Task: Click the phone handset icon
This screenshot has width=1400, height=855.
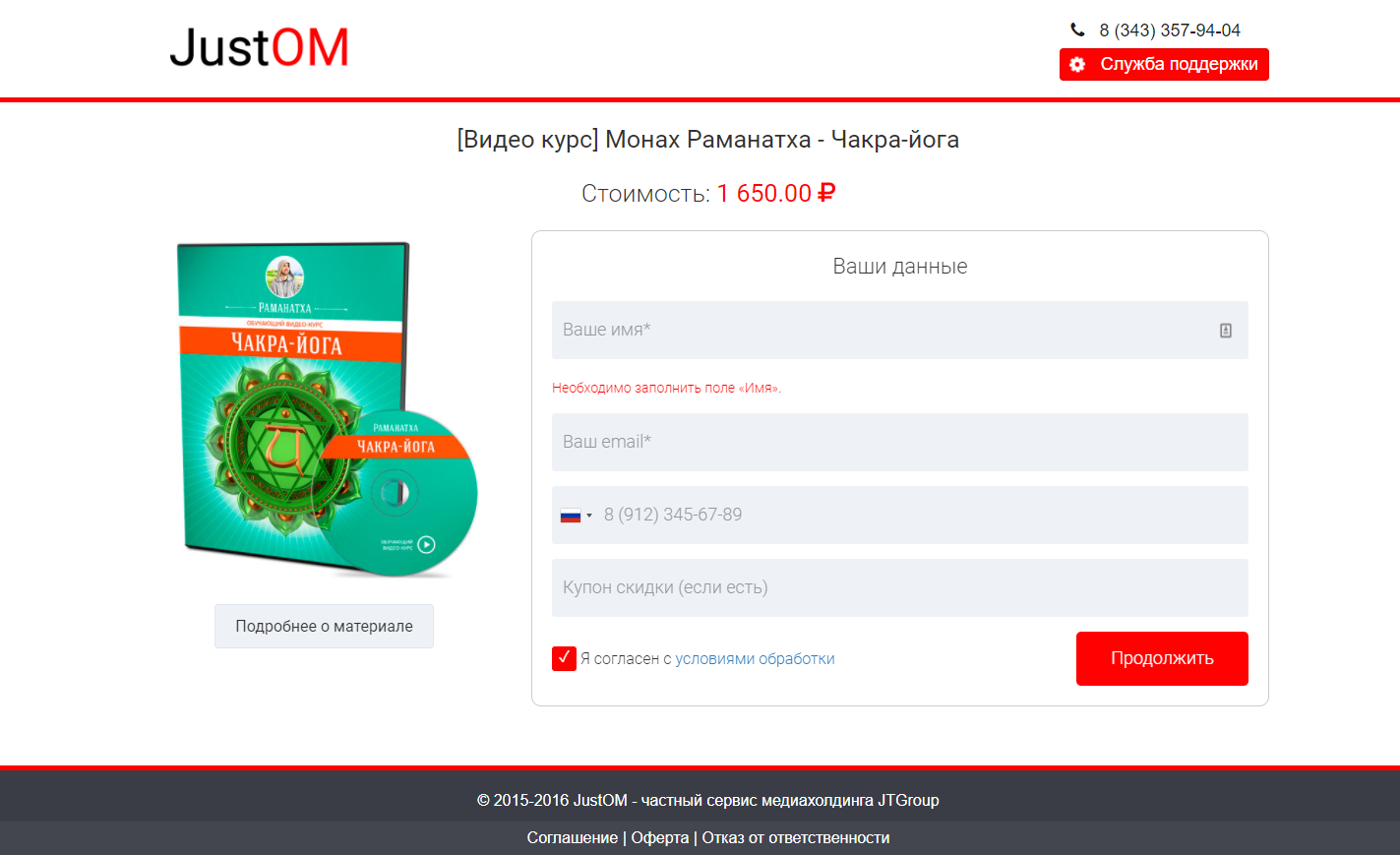Action: point(1077,30)
